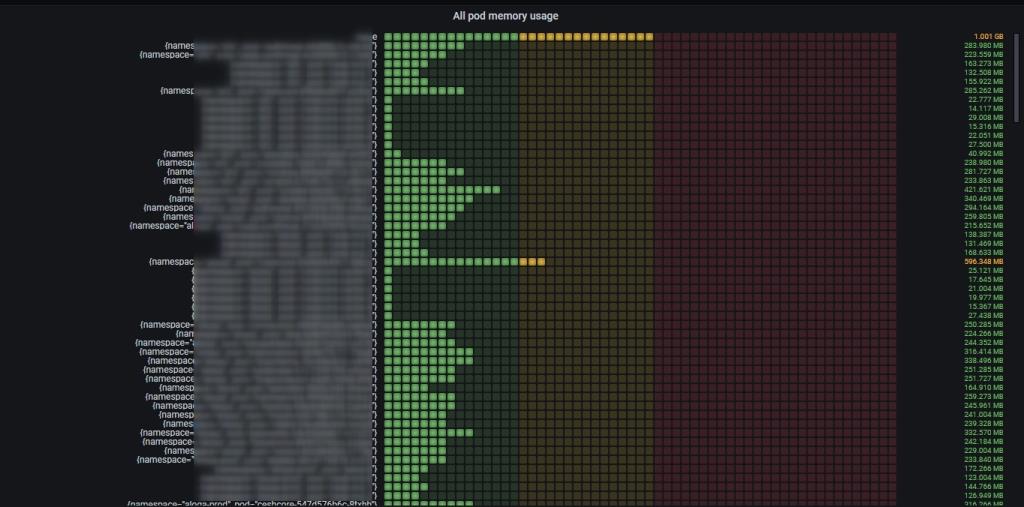Click the 123.004 MB reading

click(984, 477)
